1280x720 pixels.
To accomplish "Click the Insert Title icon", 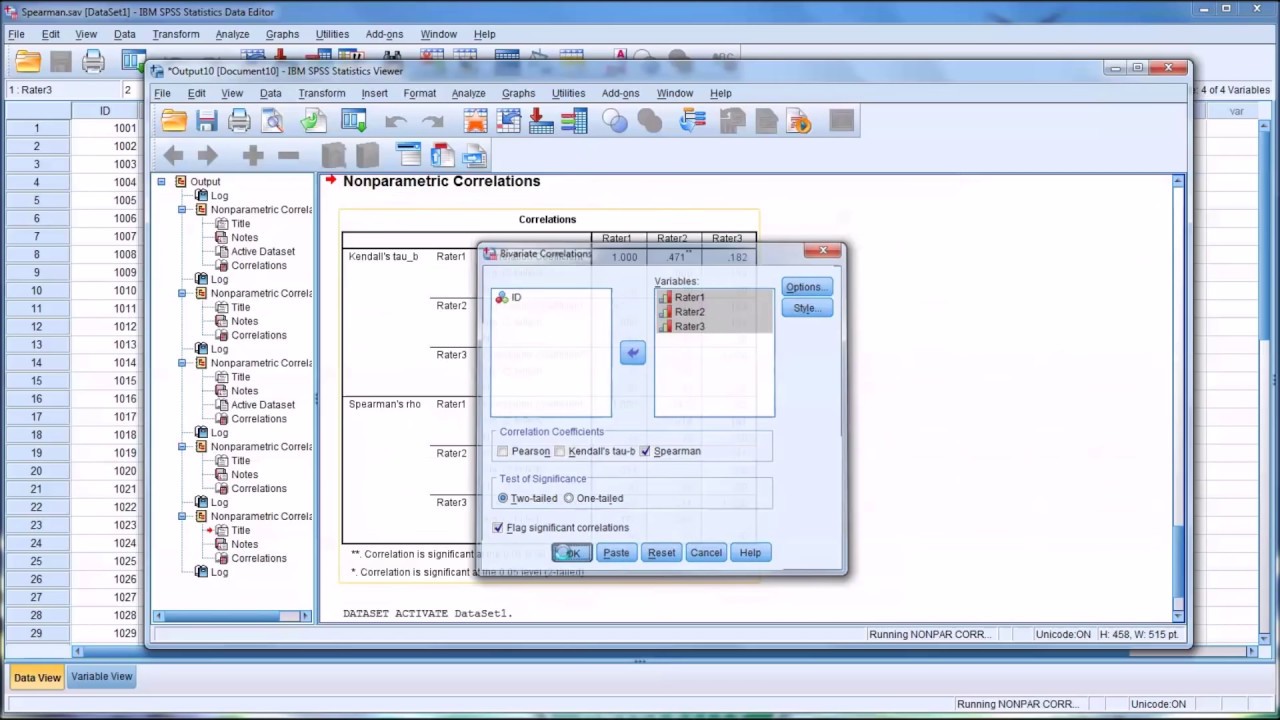I will tap(441, 155).
